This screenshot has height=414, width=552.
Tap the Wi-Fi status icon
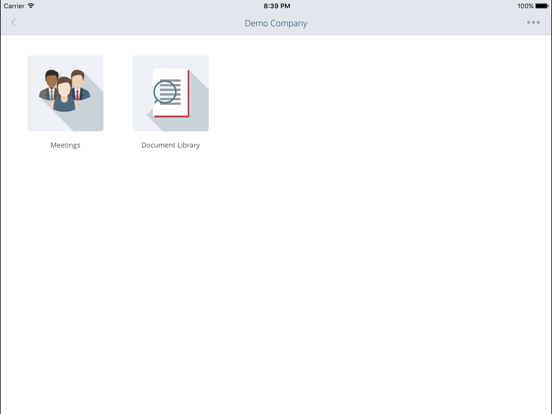pyautogui.click(x=31, y=6)
